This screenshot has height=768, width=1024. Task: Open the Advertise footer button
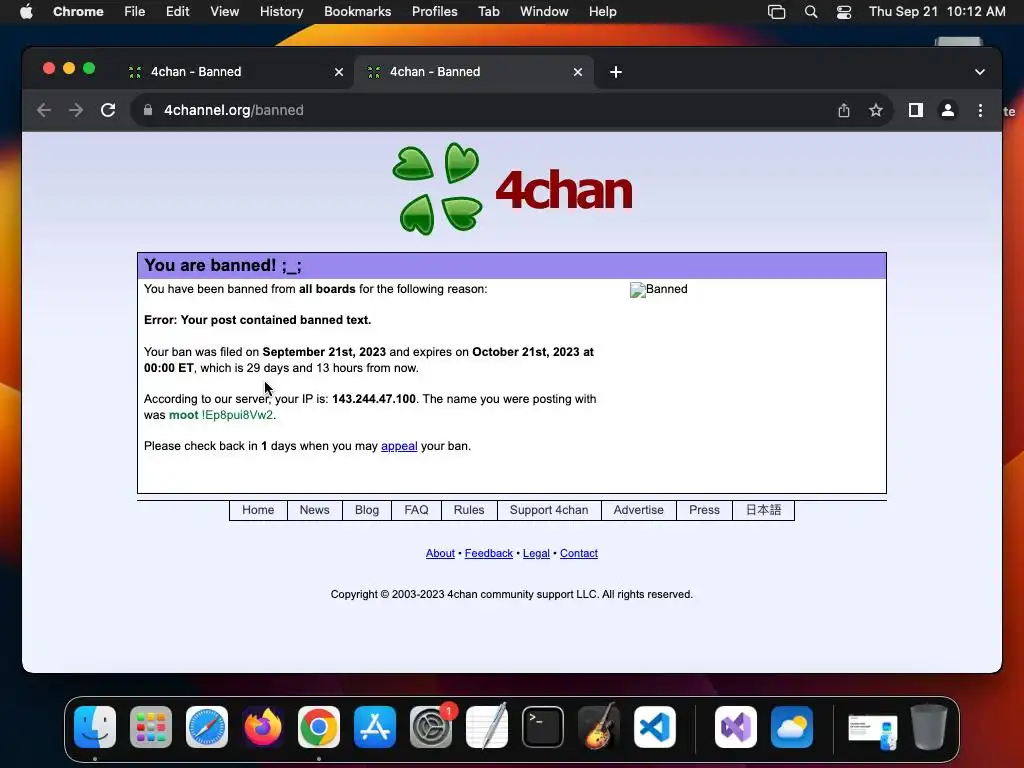pos(638,510)
